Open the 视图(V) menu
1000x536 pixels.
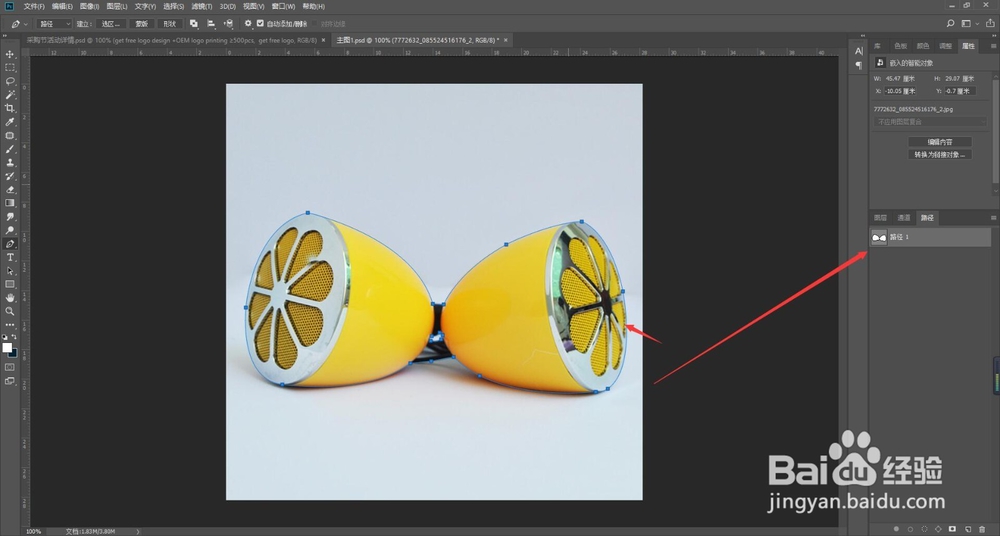click(253, 6)
